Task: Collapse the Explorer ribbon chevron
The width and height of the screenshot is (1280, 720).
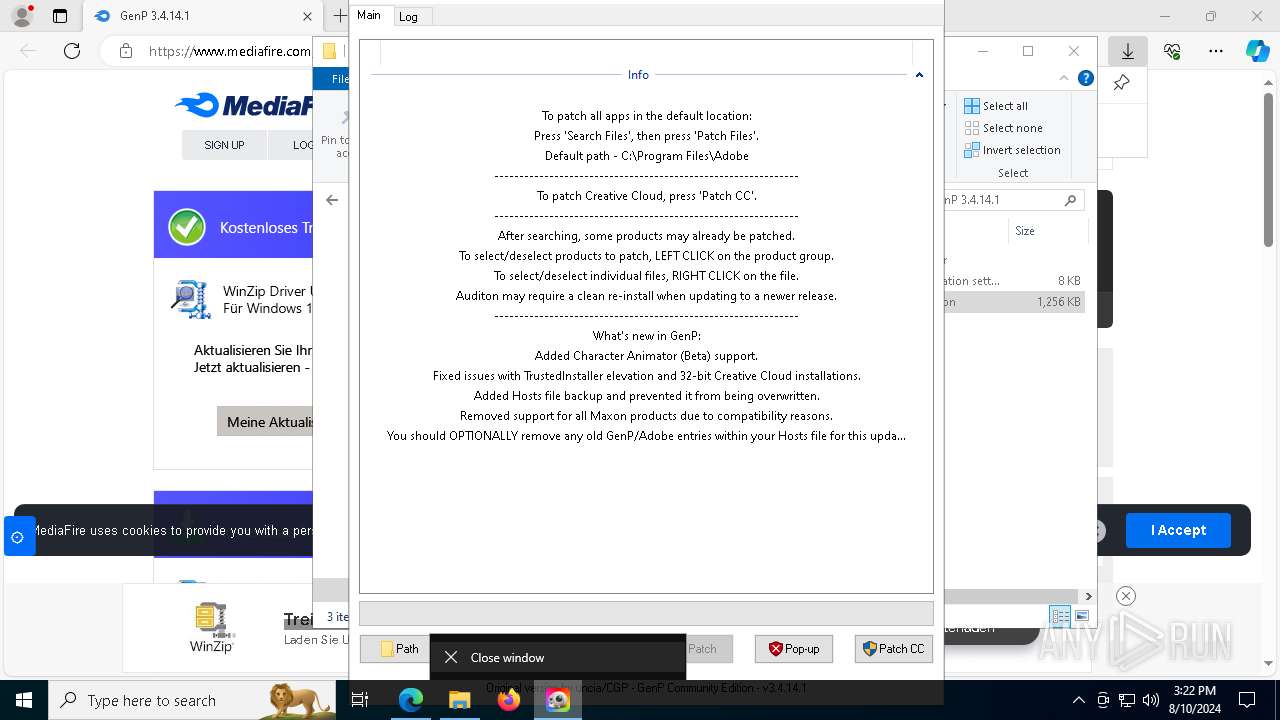Action: tap(1064, 78)
